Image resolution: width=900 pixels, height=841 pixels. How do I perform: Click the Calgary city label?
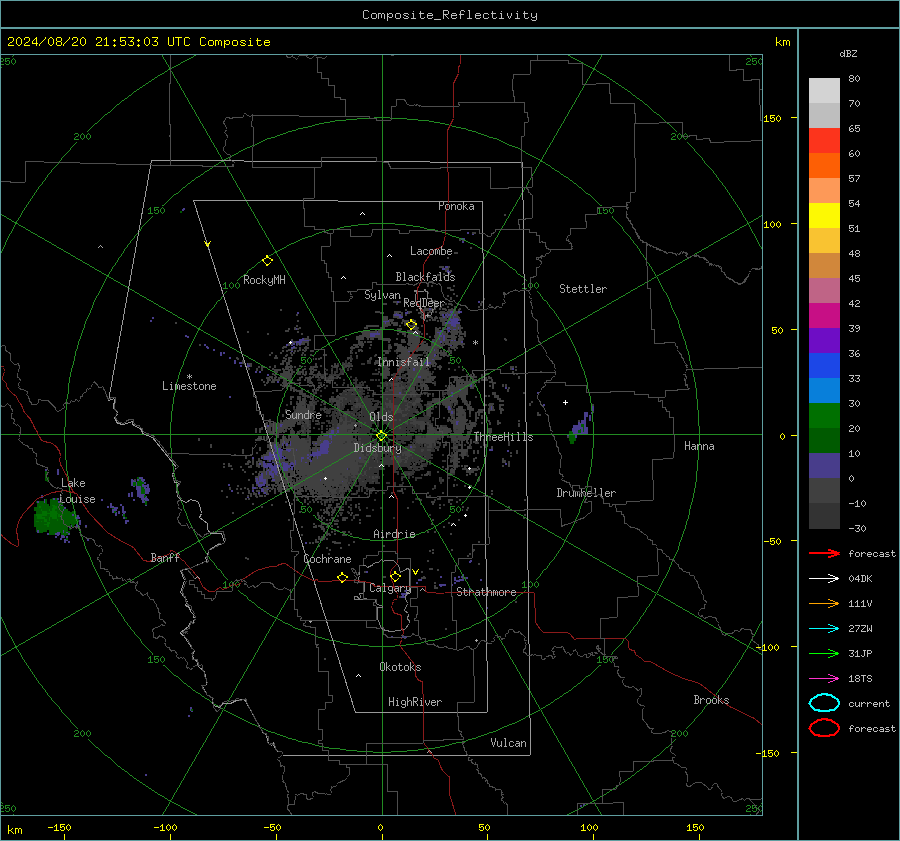390,588
